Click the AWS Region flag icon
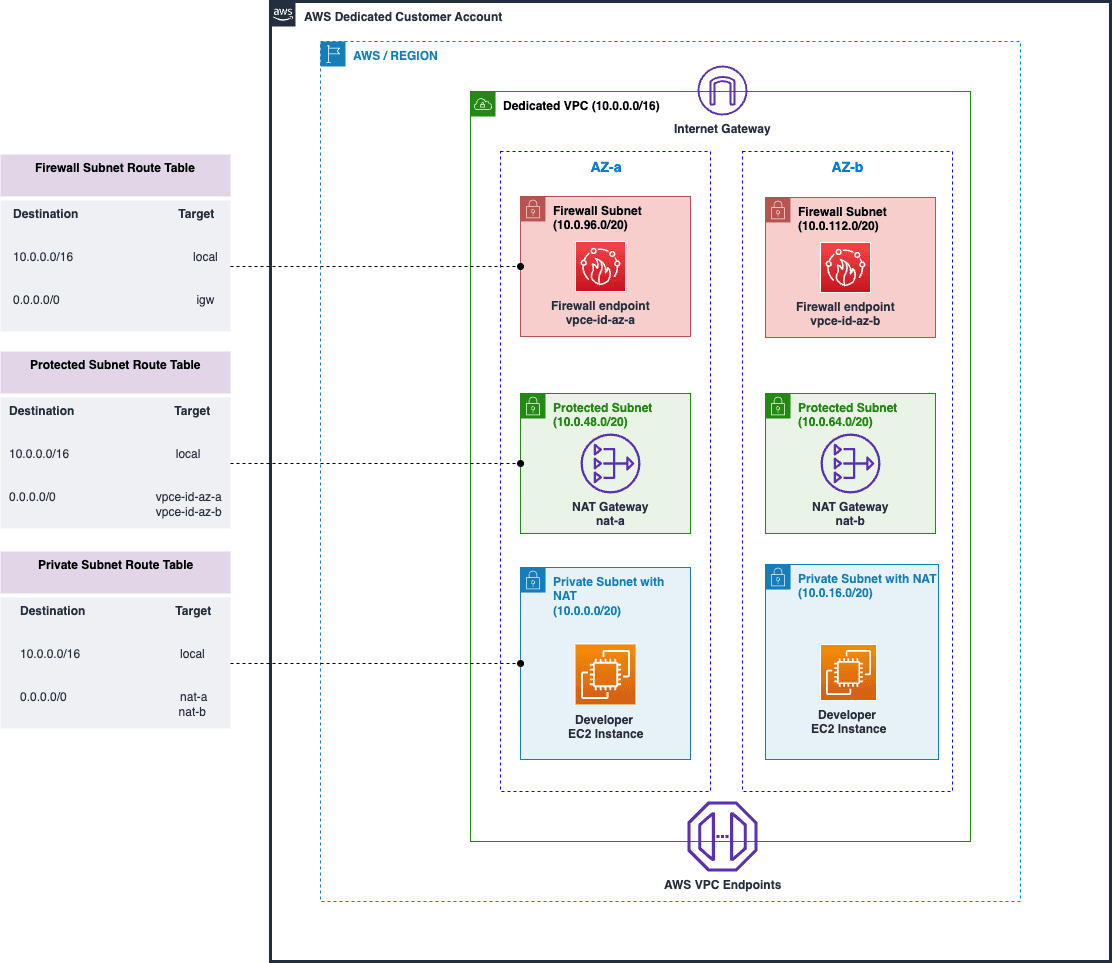 click(x=331, y=54)
